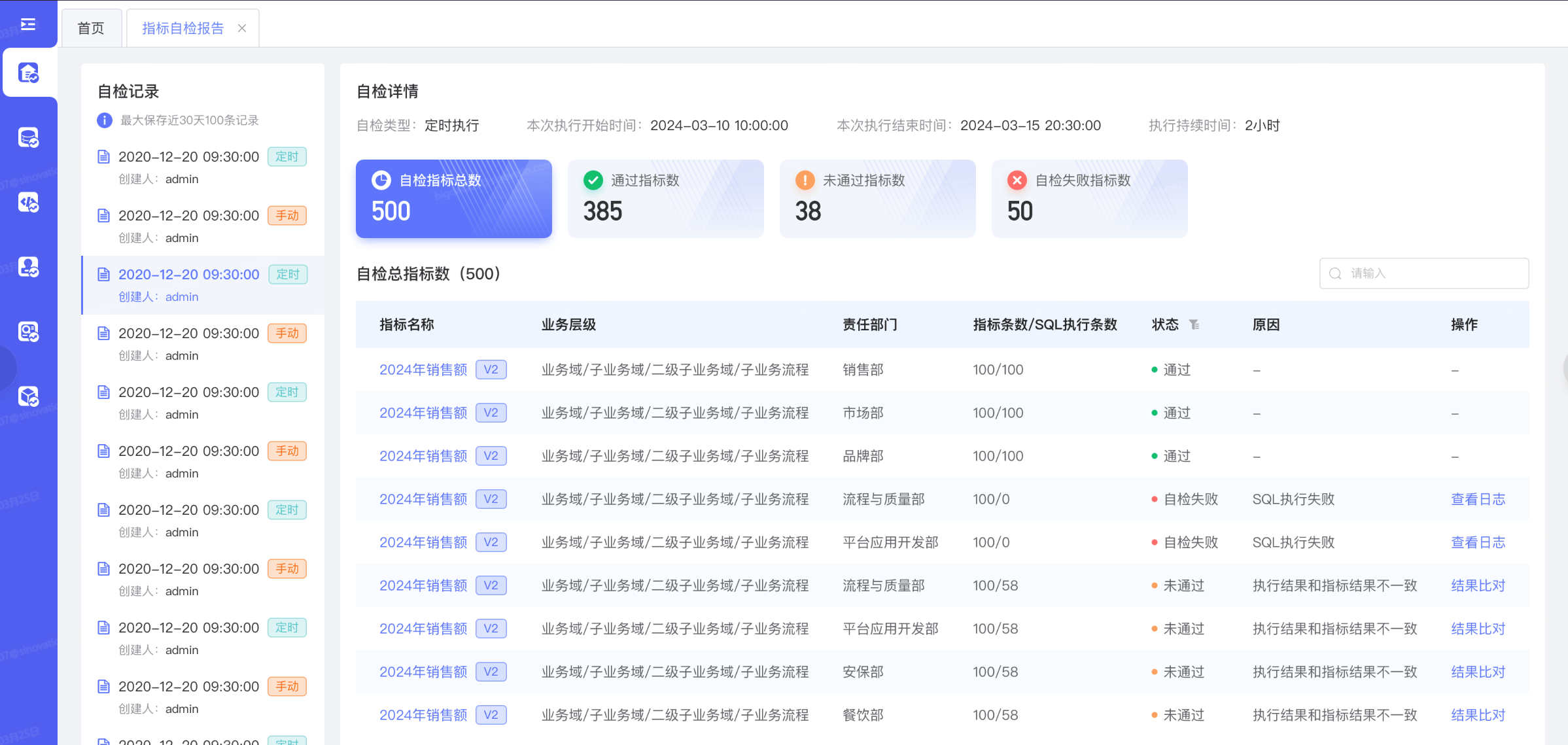Filter by the 通过指标数 385 card

666,199
